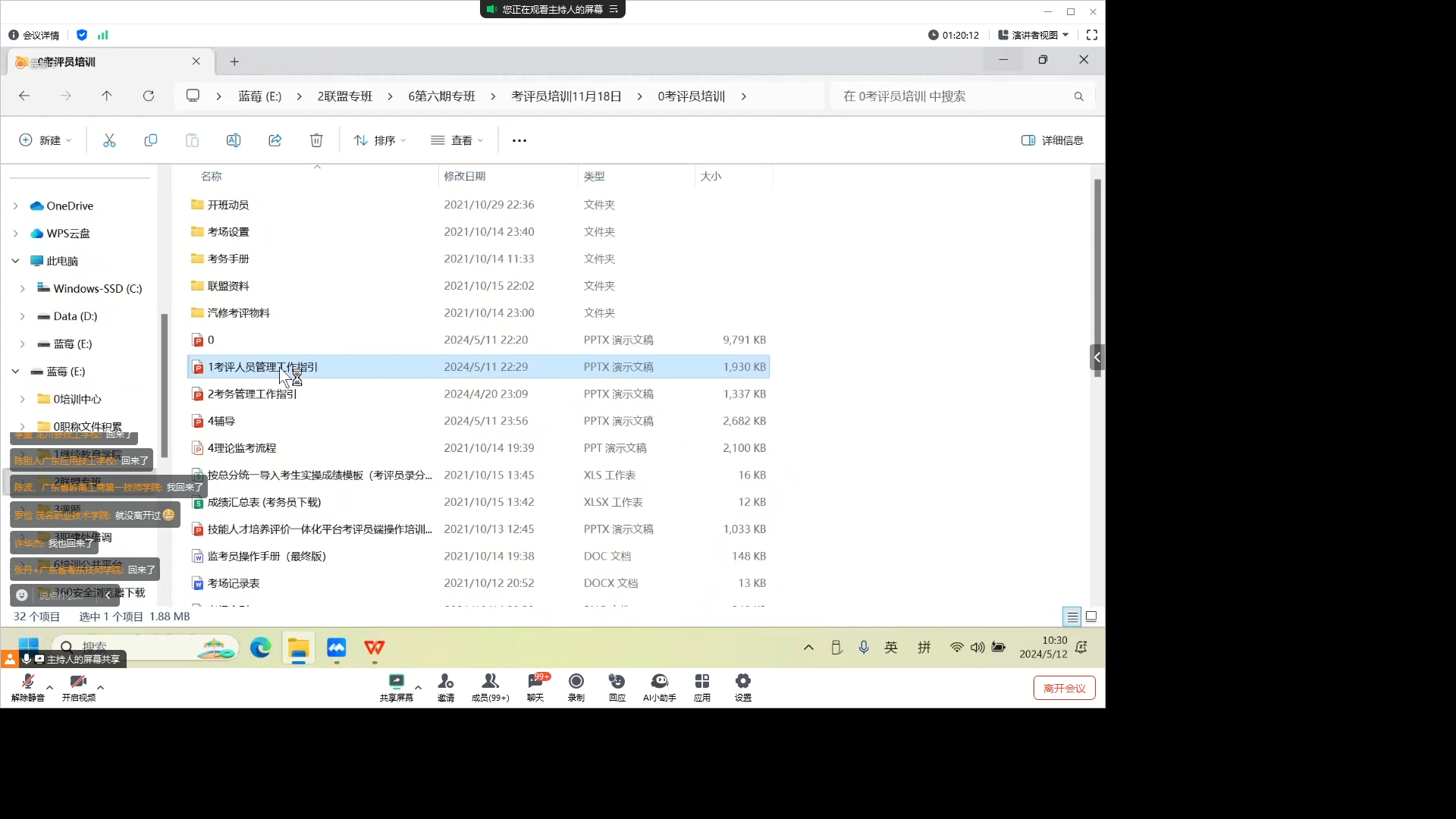Cut the selected file using scissors icon
The height and width of the screenshot is (819, 1456).
coord(109,140)
